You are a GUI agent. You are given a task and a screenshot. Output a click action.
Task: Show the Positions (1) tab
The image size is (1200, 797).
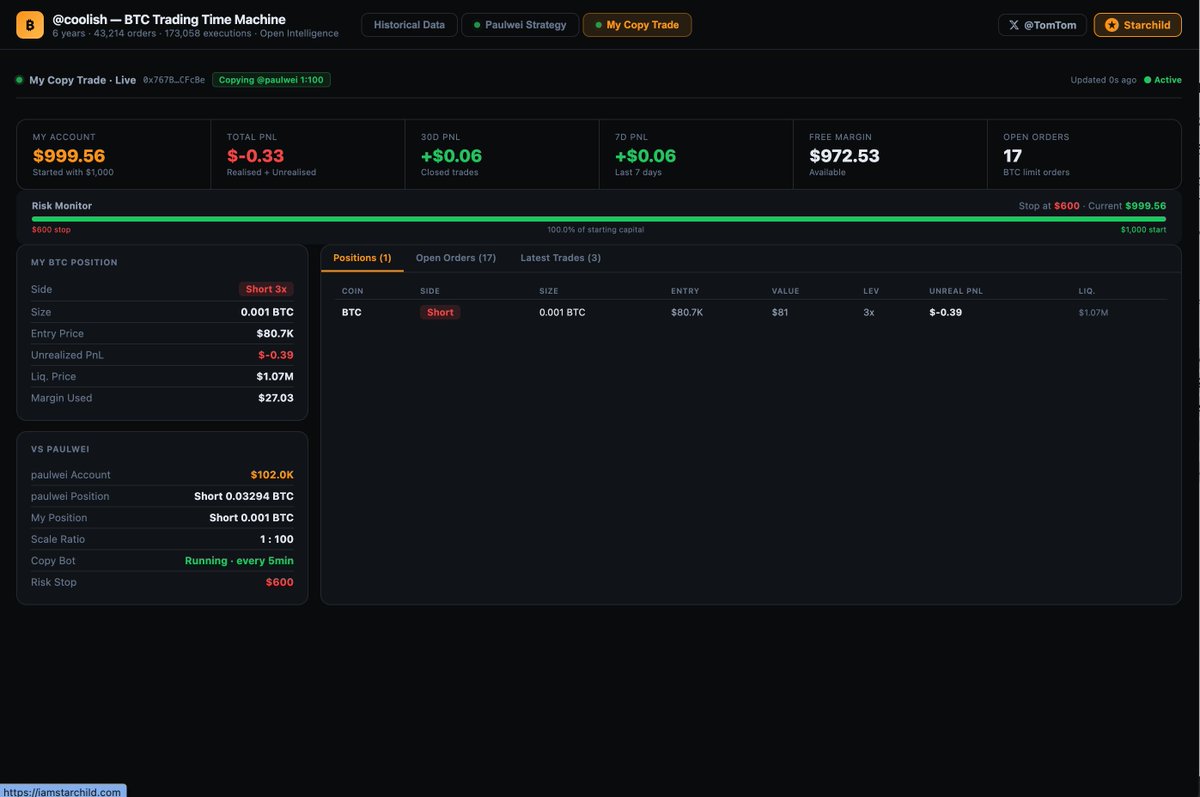[362, 258]
